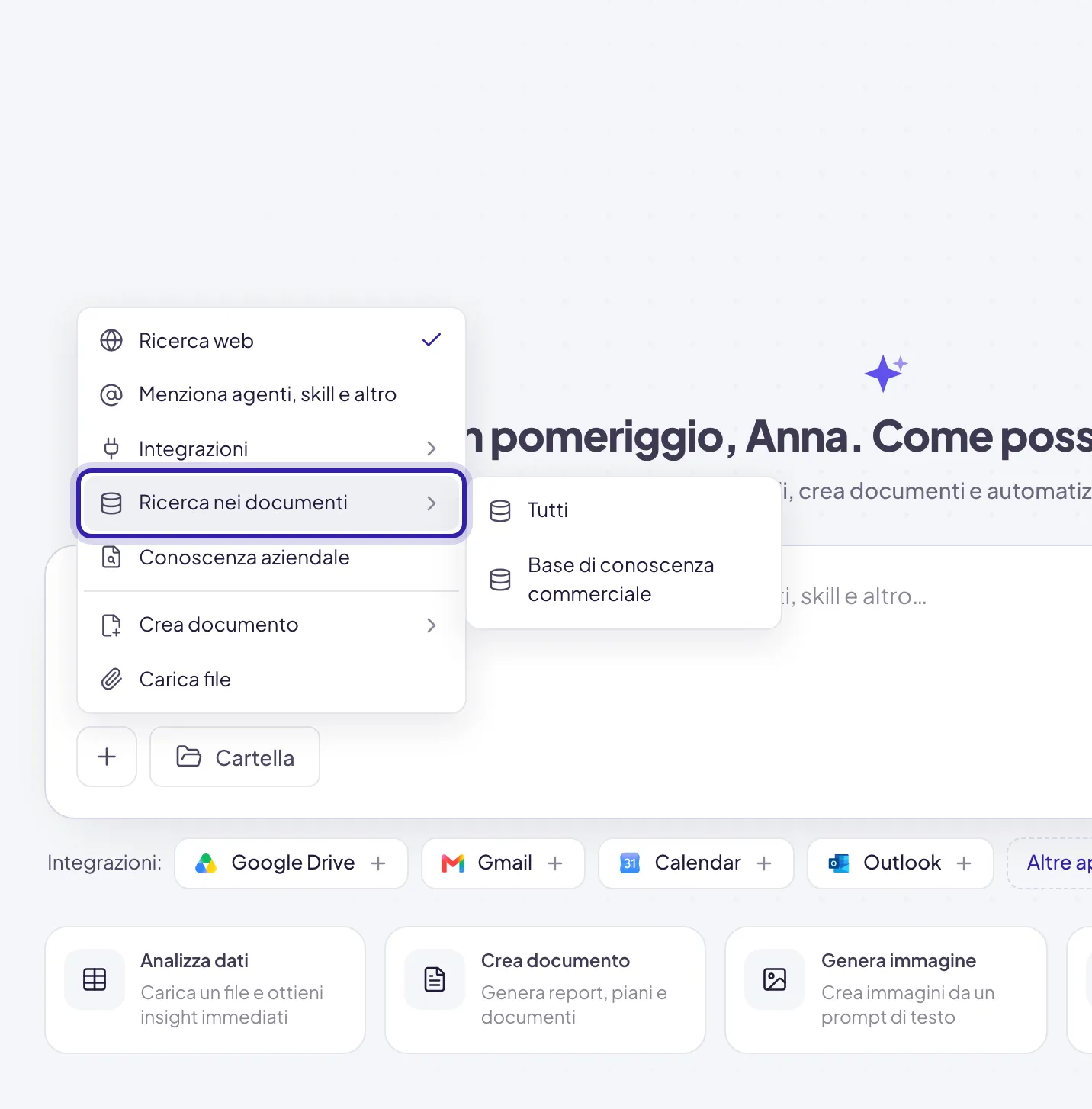Click the new-file icon beside Crea documento
The image size is (1092, 1109).
pyautogui.click(x=111, y=625)
